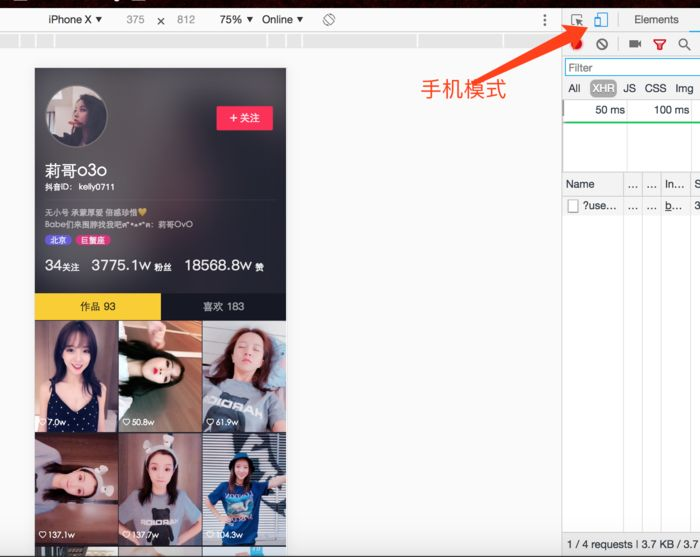Select the JS request type filter

tap(629, 88)
